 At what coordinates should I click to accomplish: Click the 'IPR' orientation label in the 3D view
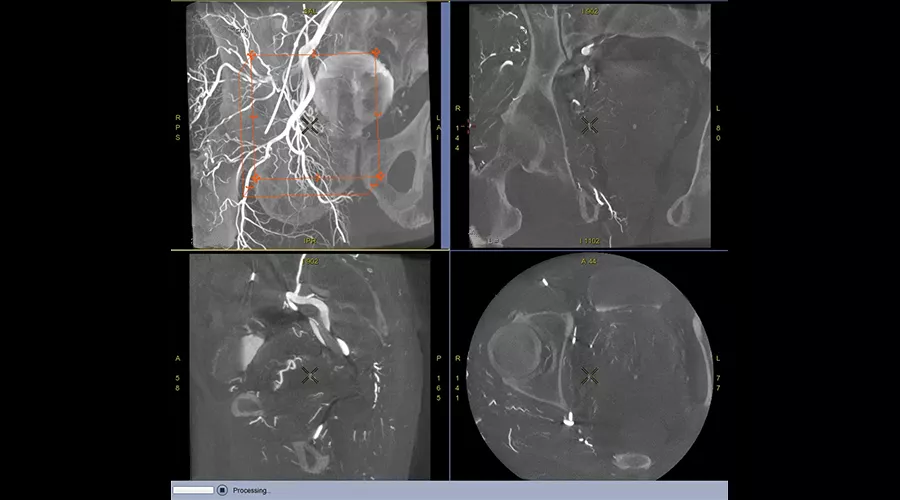[310, 241]
